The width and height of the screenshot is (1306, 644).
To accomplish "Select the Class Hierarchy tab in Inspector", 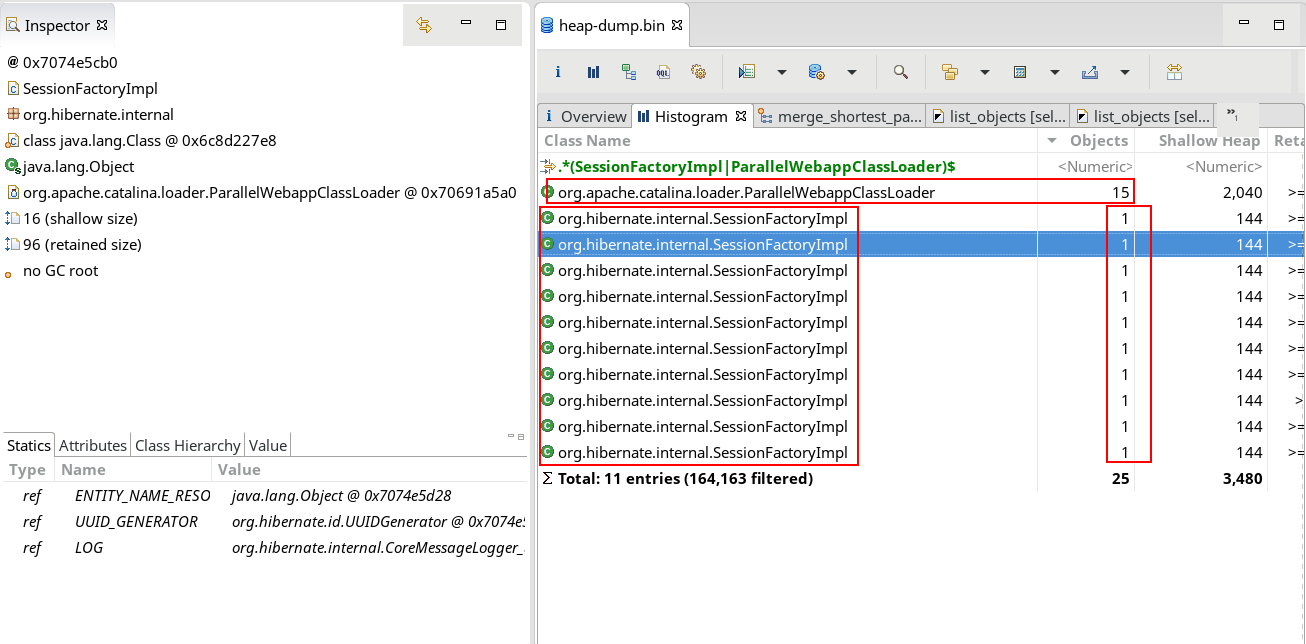I will tap(187, 445).
